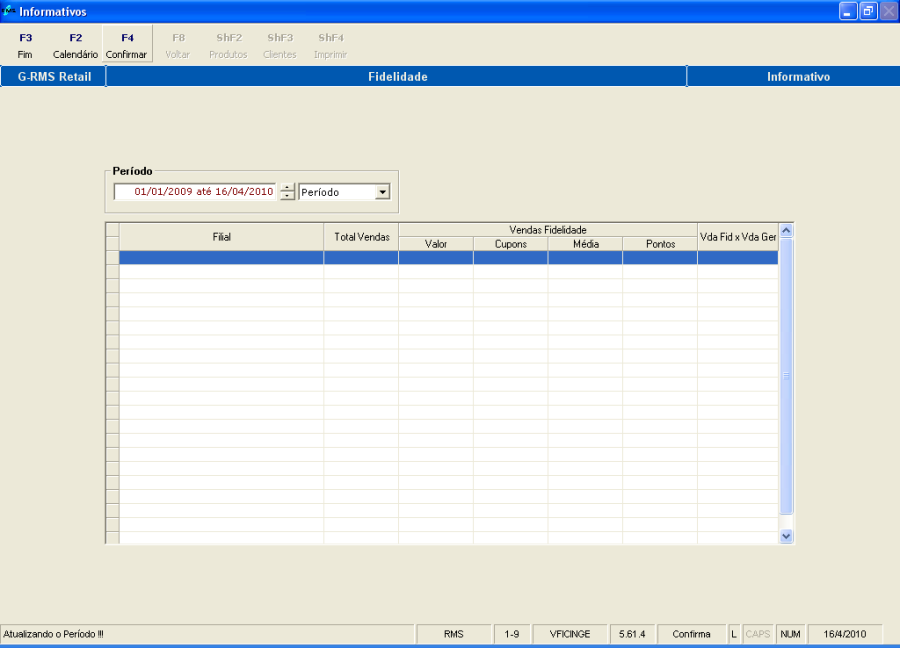The image size is (900, 648).
Task: Decrease period with the spinner down arrow
Action: 287,196
